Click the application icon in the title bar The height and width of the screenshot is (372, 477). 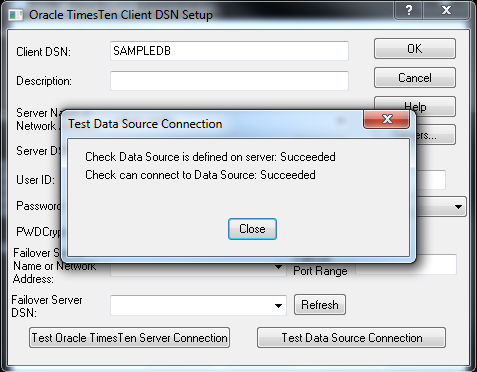tap(15, 15)
